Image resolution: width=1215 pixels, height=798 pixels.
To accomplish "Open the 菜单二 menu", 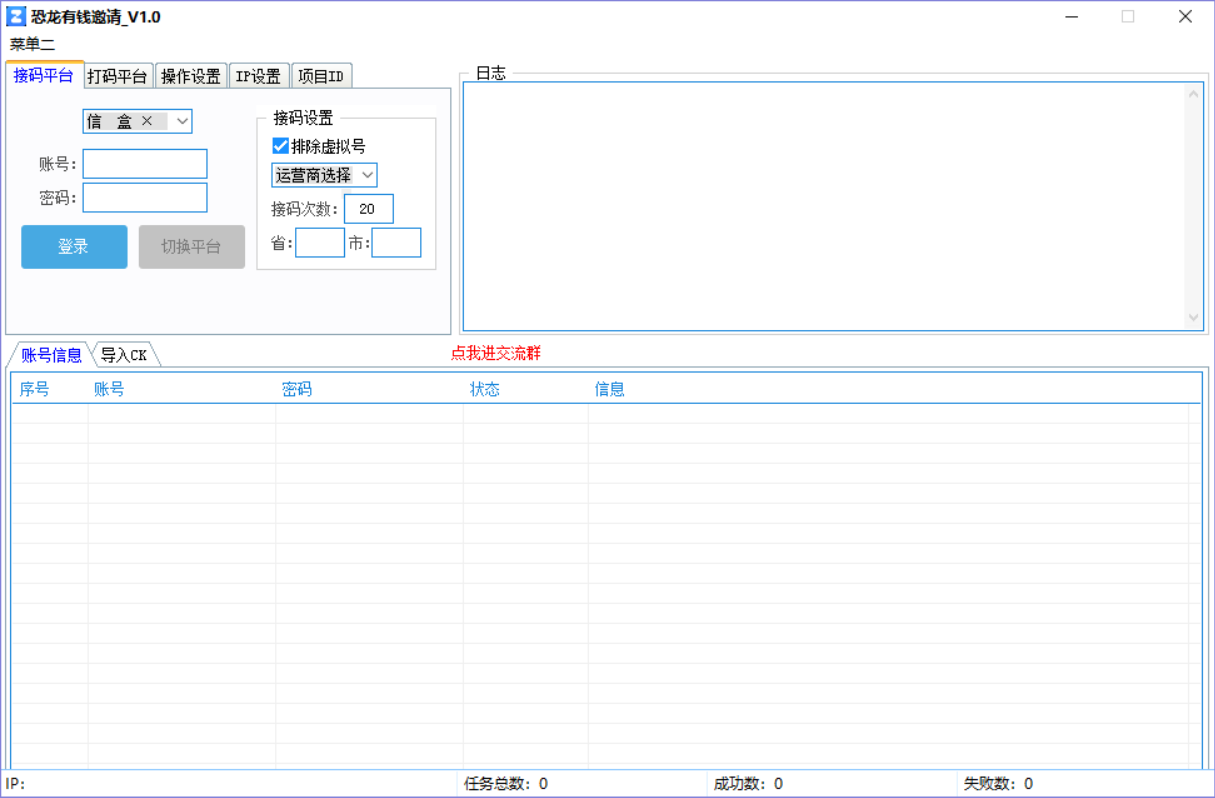I will pos(32,44).
